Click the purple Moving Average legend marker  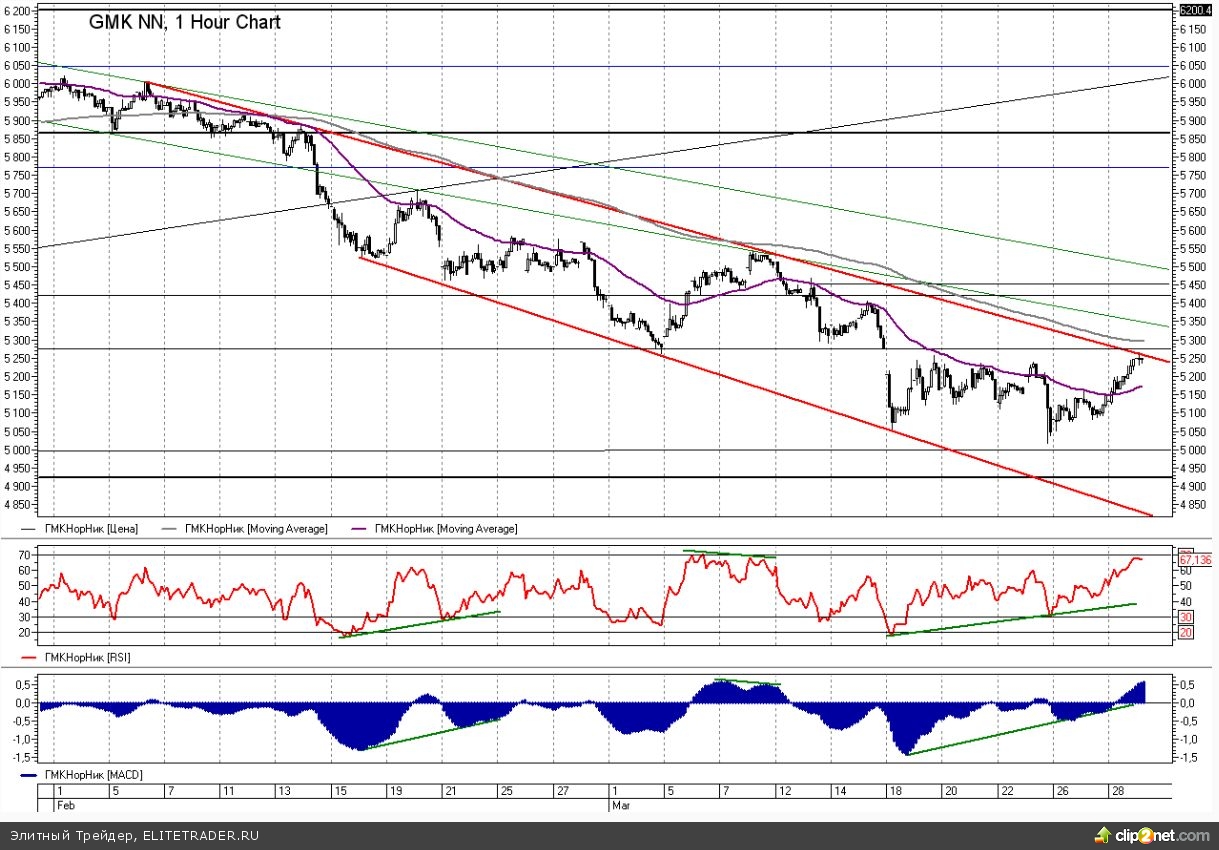click(x=357, y=528)
